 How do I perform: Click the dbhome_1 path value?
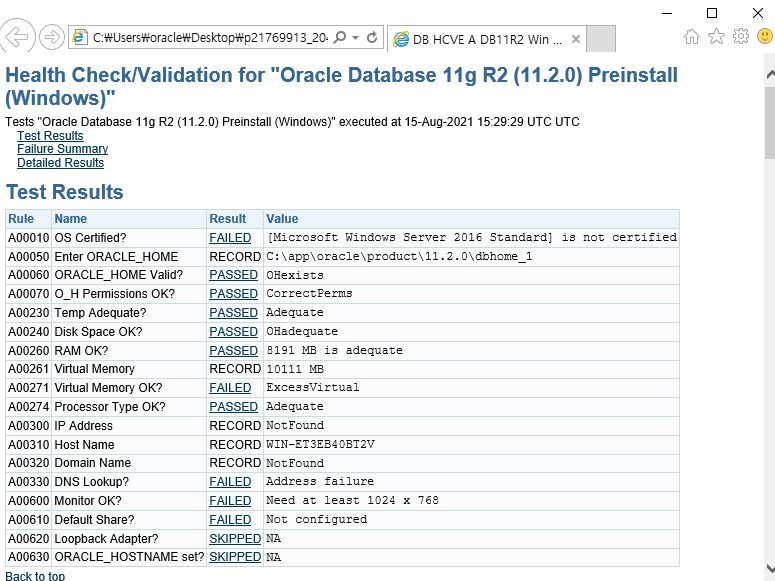(399, 256)
